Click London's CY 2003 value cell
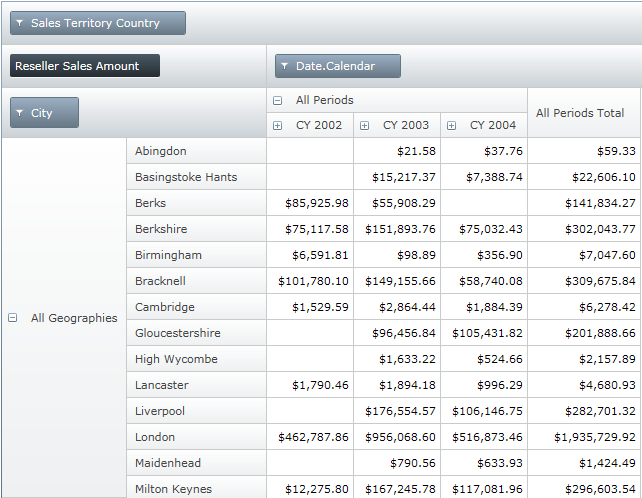 point(397,437)
